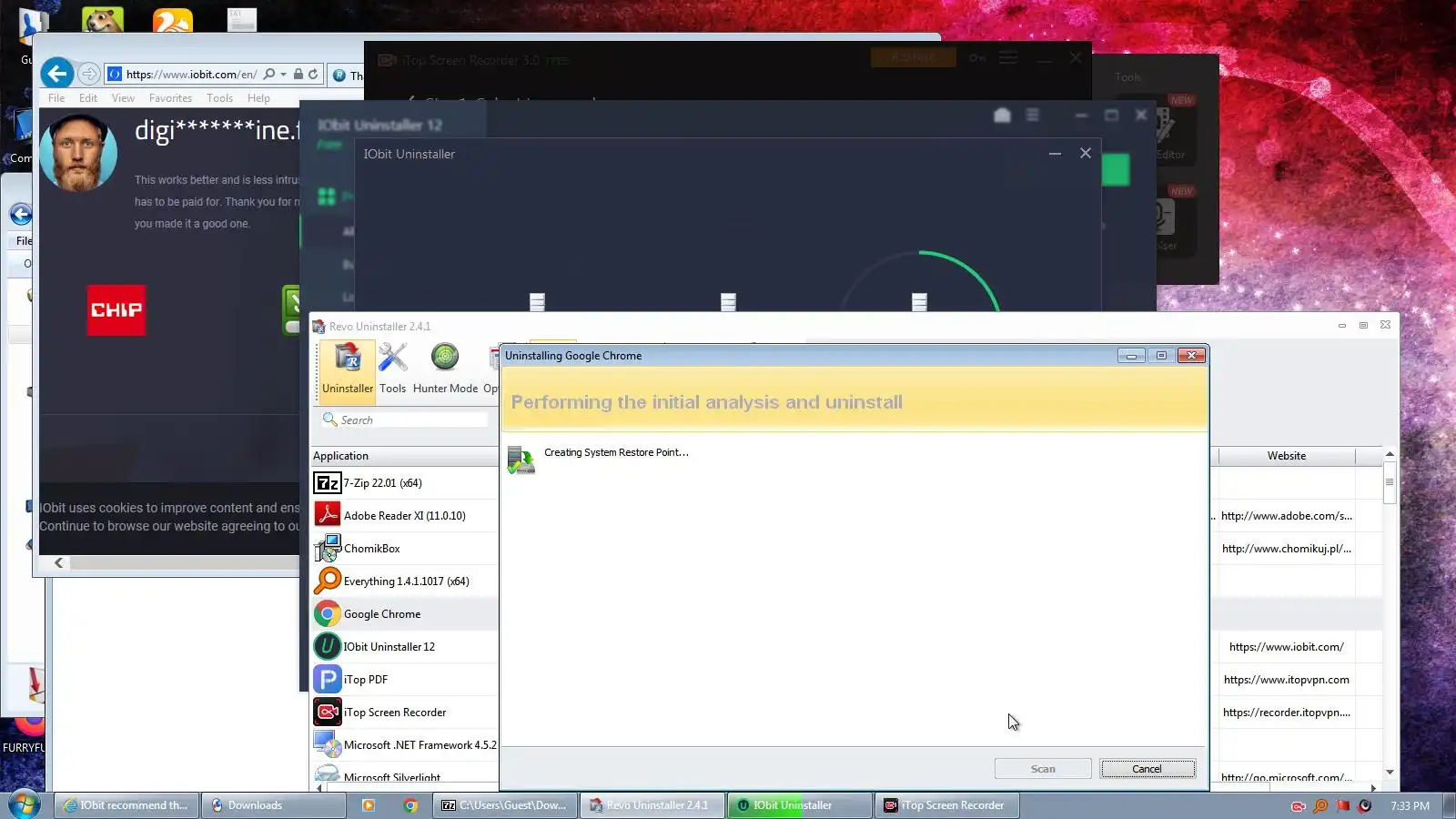The height and width of the screenshot is (819, 1456).
Task: Click the Revo Uninstaller 2.4.1 taskbar button
Action: coord(653,805)
